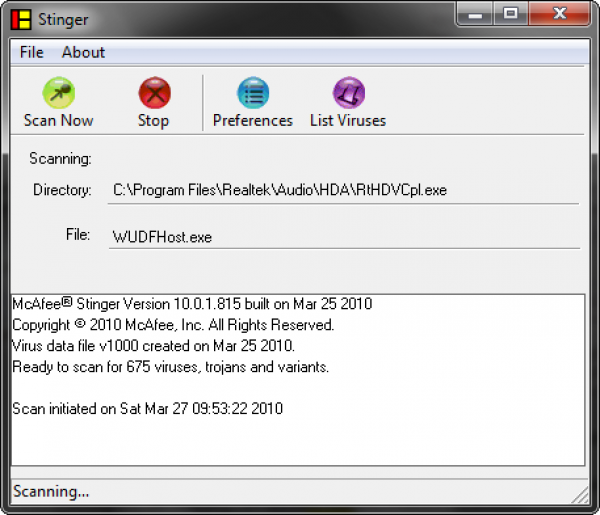
Task: Click the Stinger title text
Action: click(x=63, y=20)
